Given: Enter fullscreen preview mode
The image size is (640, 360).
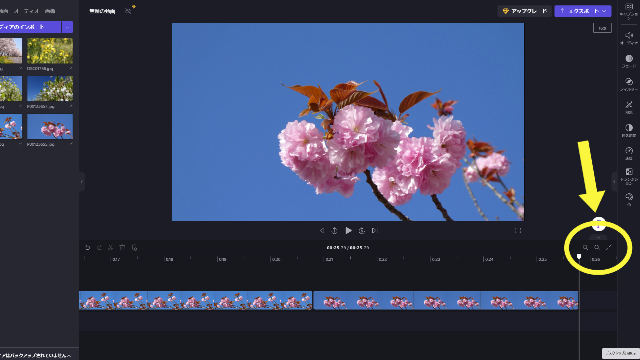Looking at the screenshot, I should (x=518, y=231).
